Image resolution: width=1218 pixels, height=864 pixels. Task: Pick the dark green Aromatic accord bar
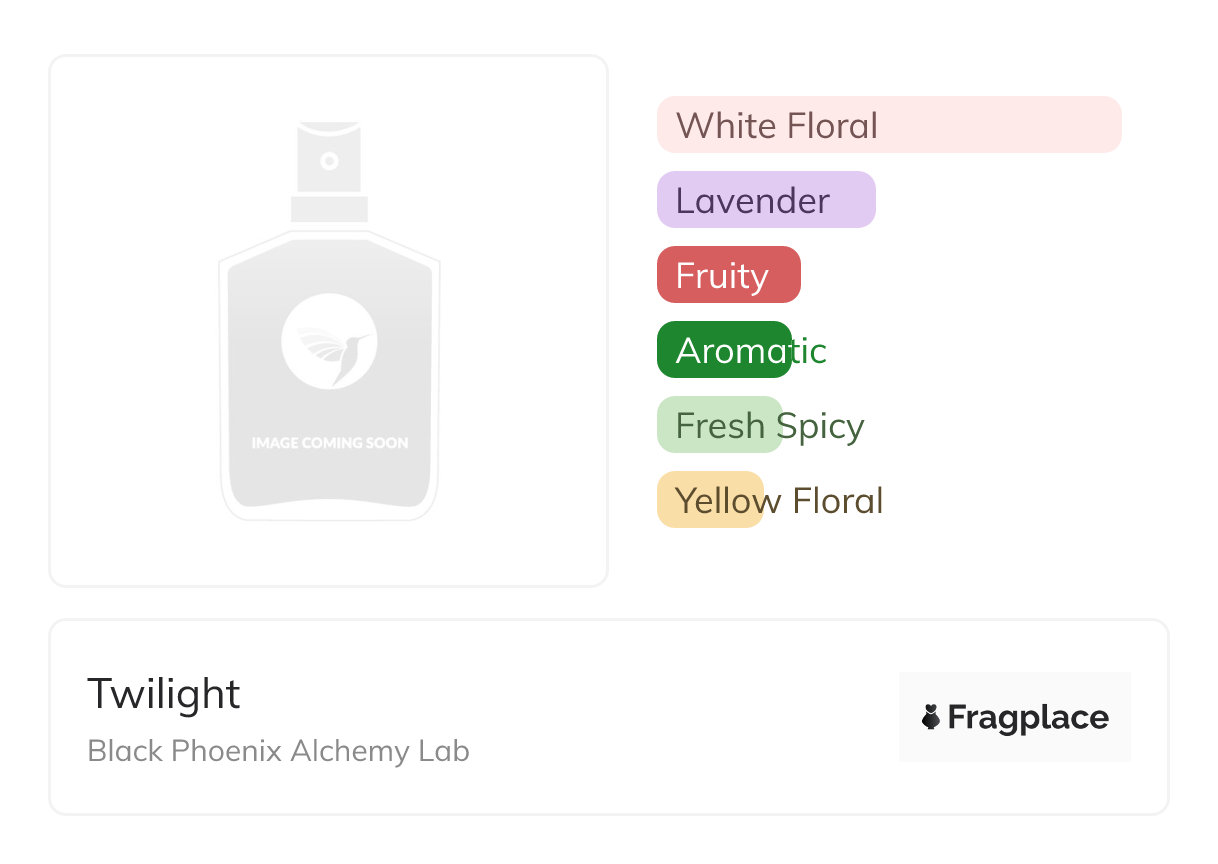[x=724, y=350]
